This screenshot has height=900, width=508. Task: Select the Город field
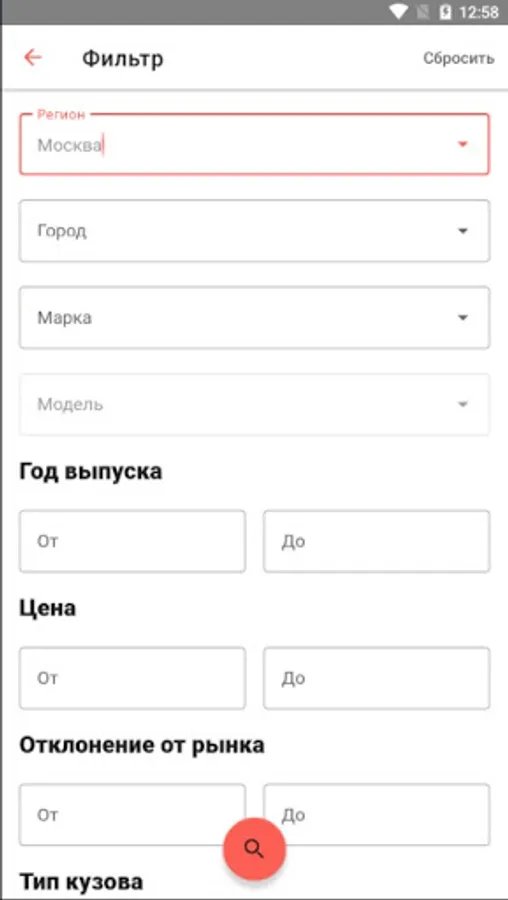(254, 231)
